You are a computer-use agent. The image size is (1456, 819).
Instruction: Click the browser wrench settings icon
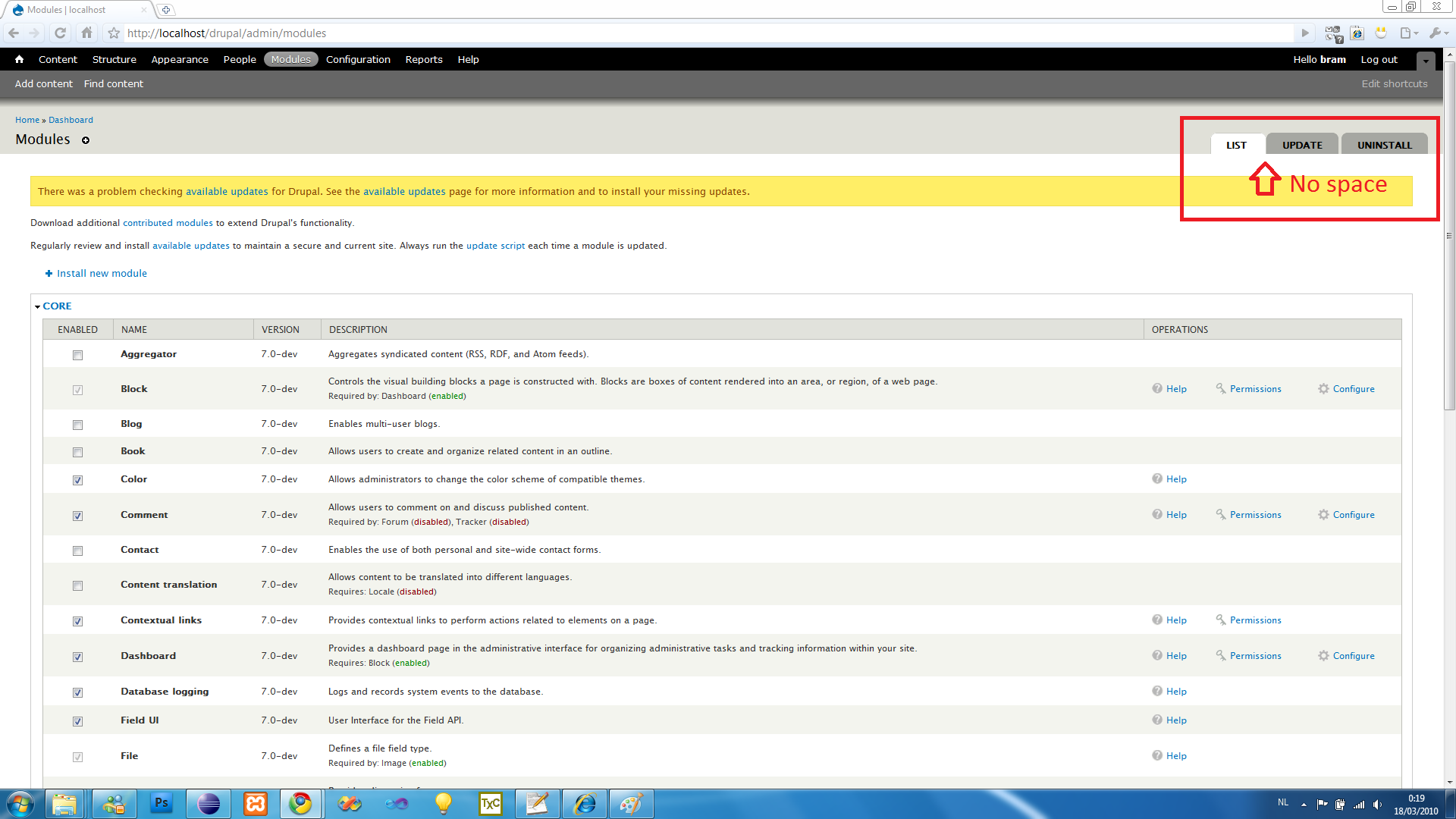1436,33
